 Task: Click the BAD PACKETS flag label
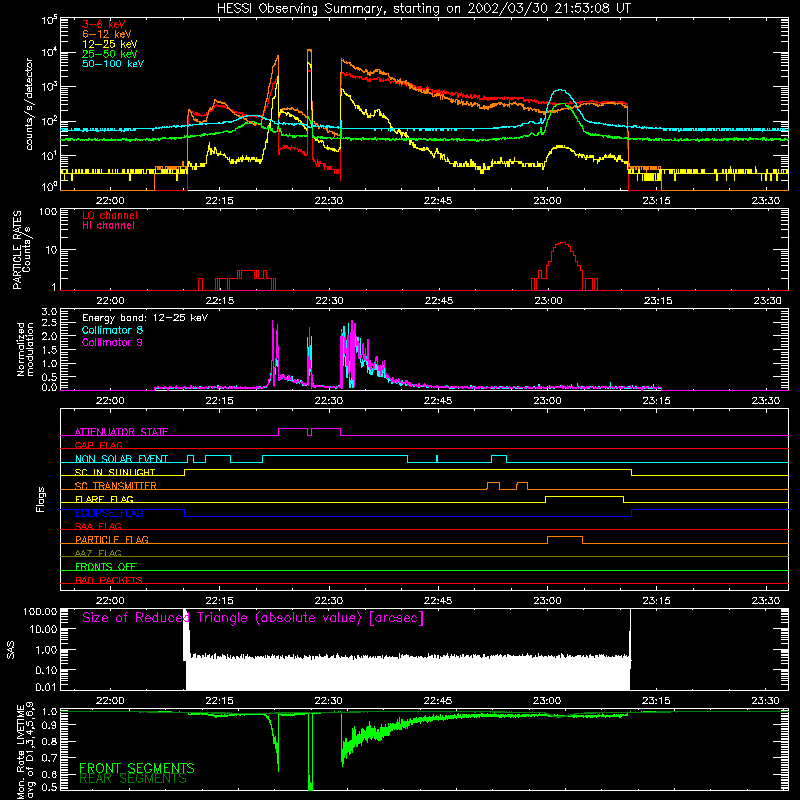109,580
